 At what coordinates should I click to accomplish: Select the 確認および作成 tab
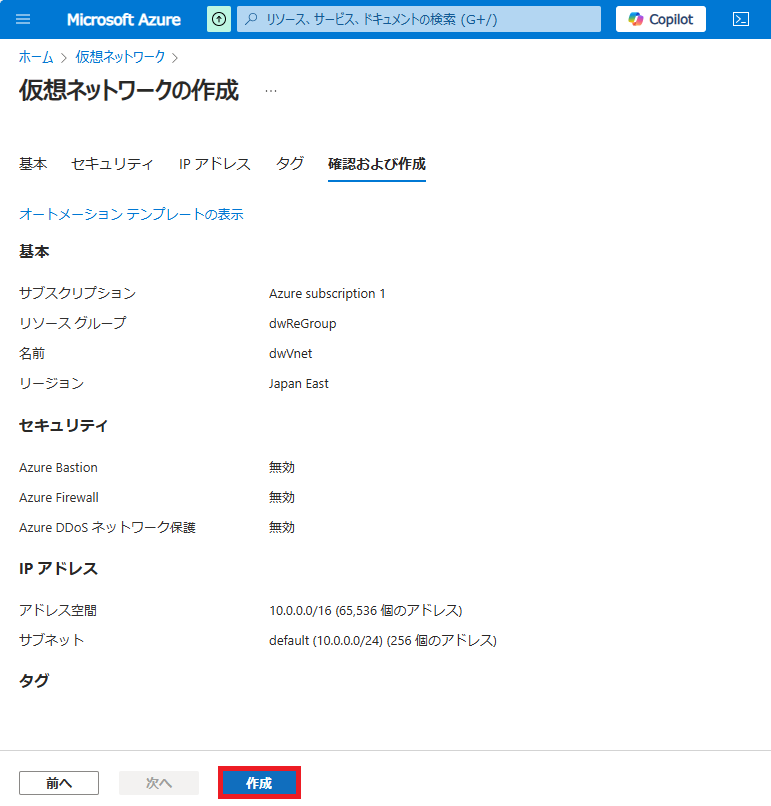pos(377,164)
